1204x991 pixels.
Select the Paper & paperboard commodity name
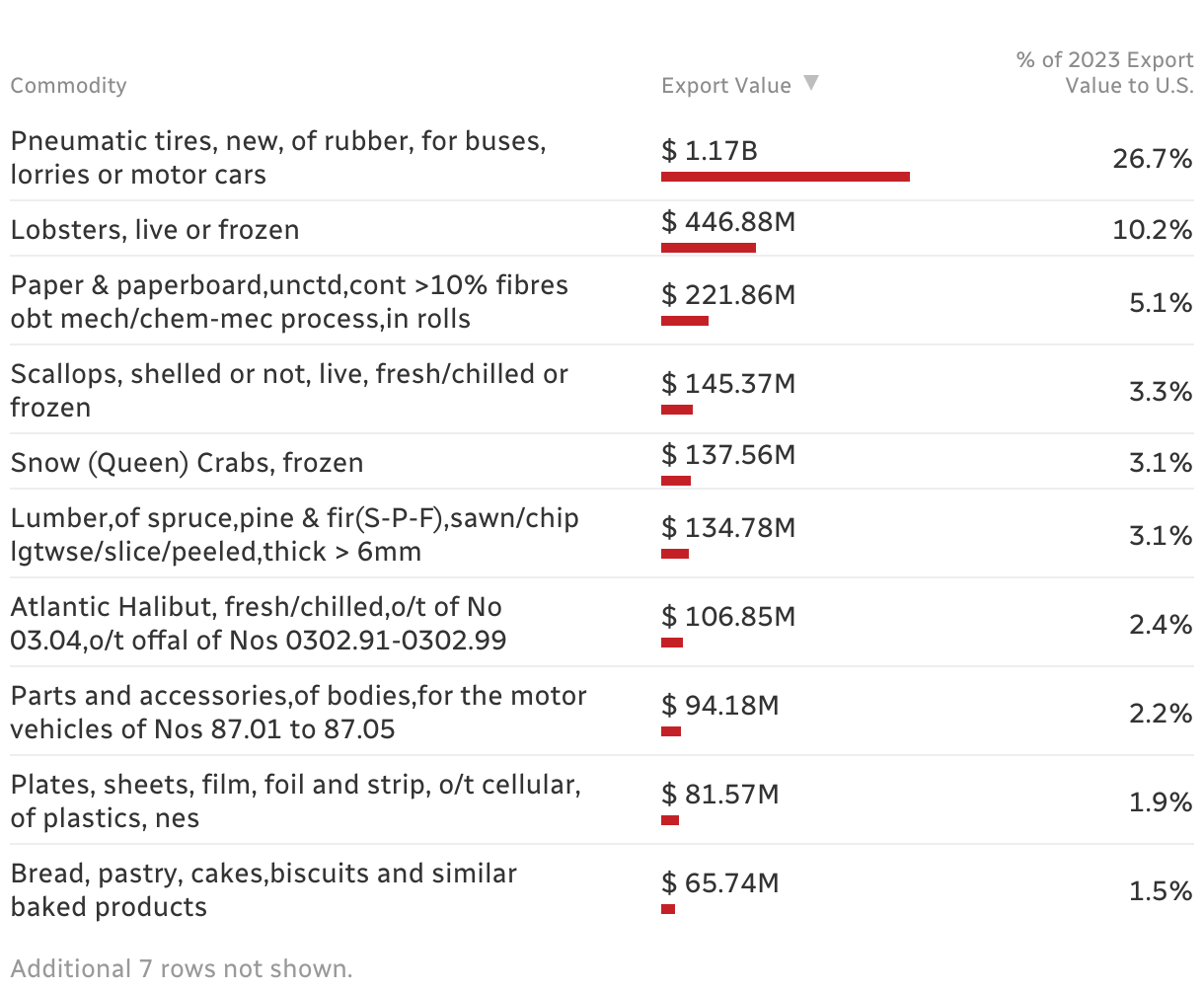[x=289, y=302]
